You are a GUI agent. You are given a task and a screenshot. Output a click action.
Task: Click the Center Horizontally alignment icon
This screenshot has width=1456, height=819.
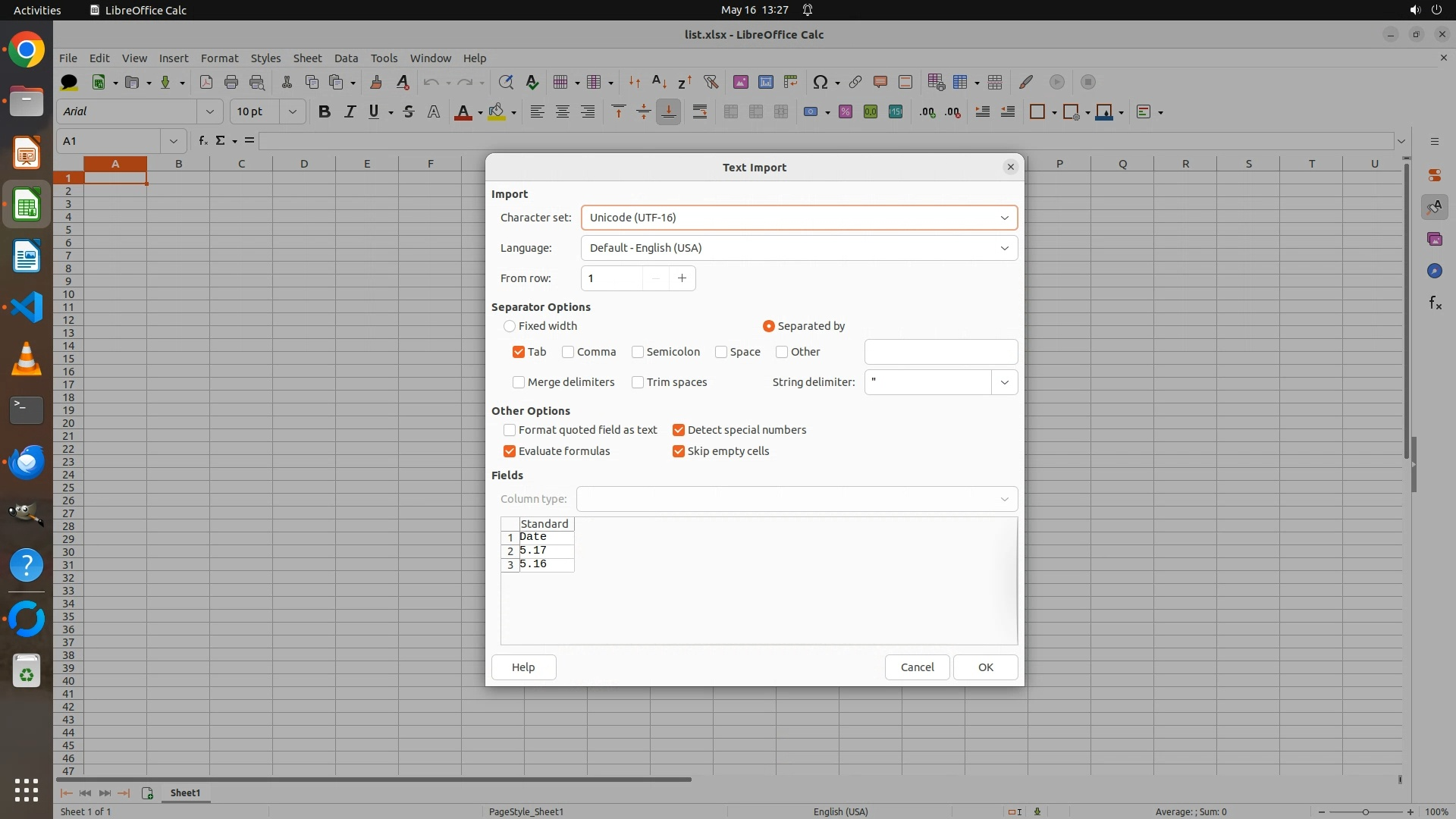coord(563,112)
